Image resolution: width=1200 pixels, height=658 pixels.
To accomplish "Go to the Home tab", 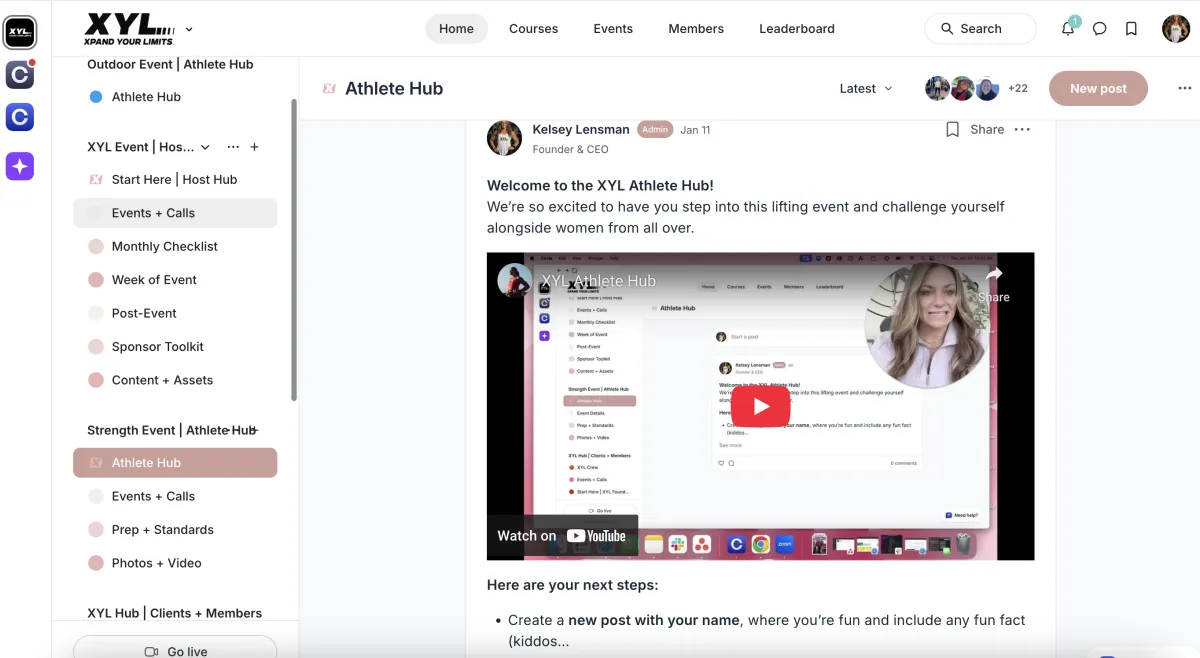I will point(456,29).
